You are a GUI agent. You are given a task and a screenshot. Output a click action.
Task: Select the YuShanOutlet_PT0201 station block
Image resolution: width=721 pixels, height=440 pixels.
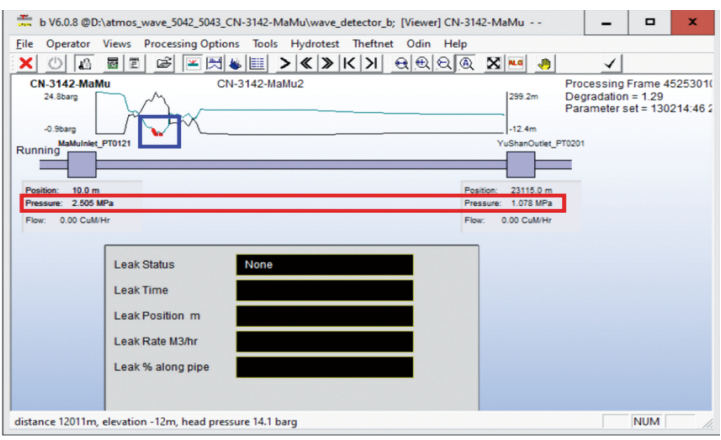point(520,164)
